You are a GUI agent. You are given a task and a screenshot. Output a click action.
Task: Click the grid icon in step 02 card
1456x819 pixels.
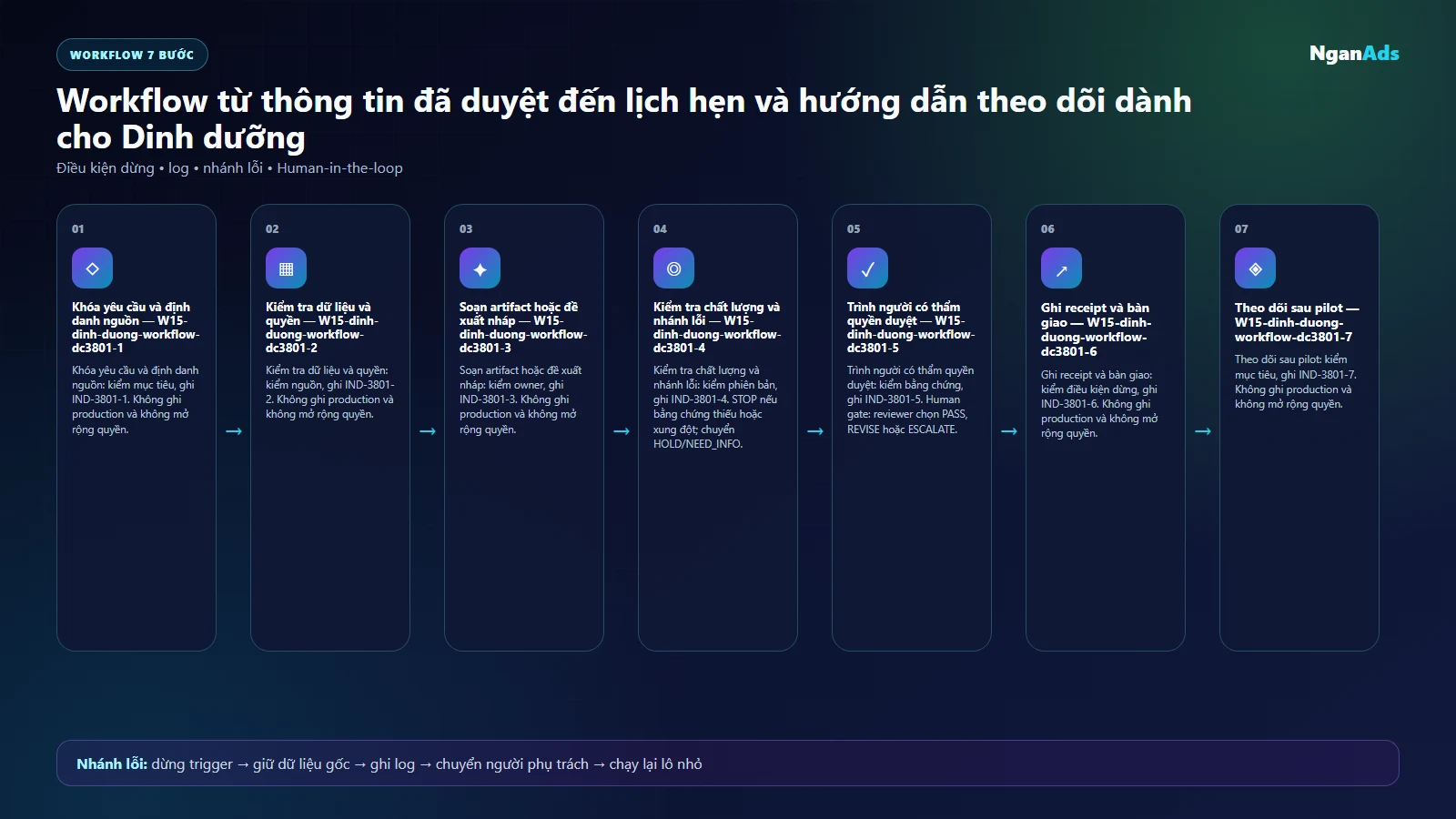[x=286, y=268]
